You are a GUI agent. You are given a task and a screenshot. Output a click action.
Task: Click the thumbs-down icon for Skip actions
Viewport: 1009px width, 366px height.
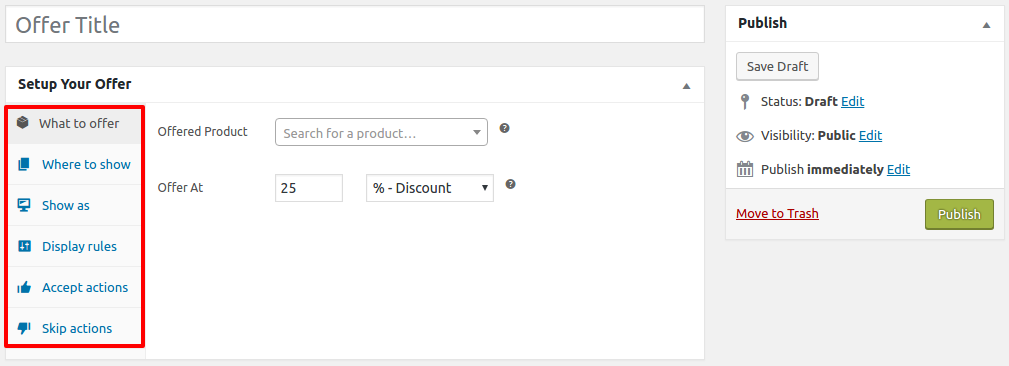(x=24, y=329)
